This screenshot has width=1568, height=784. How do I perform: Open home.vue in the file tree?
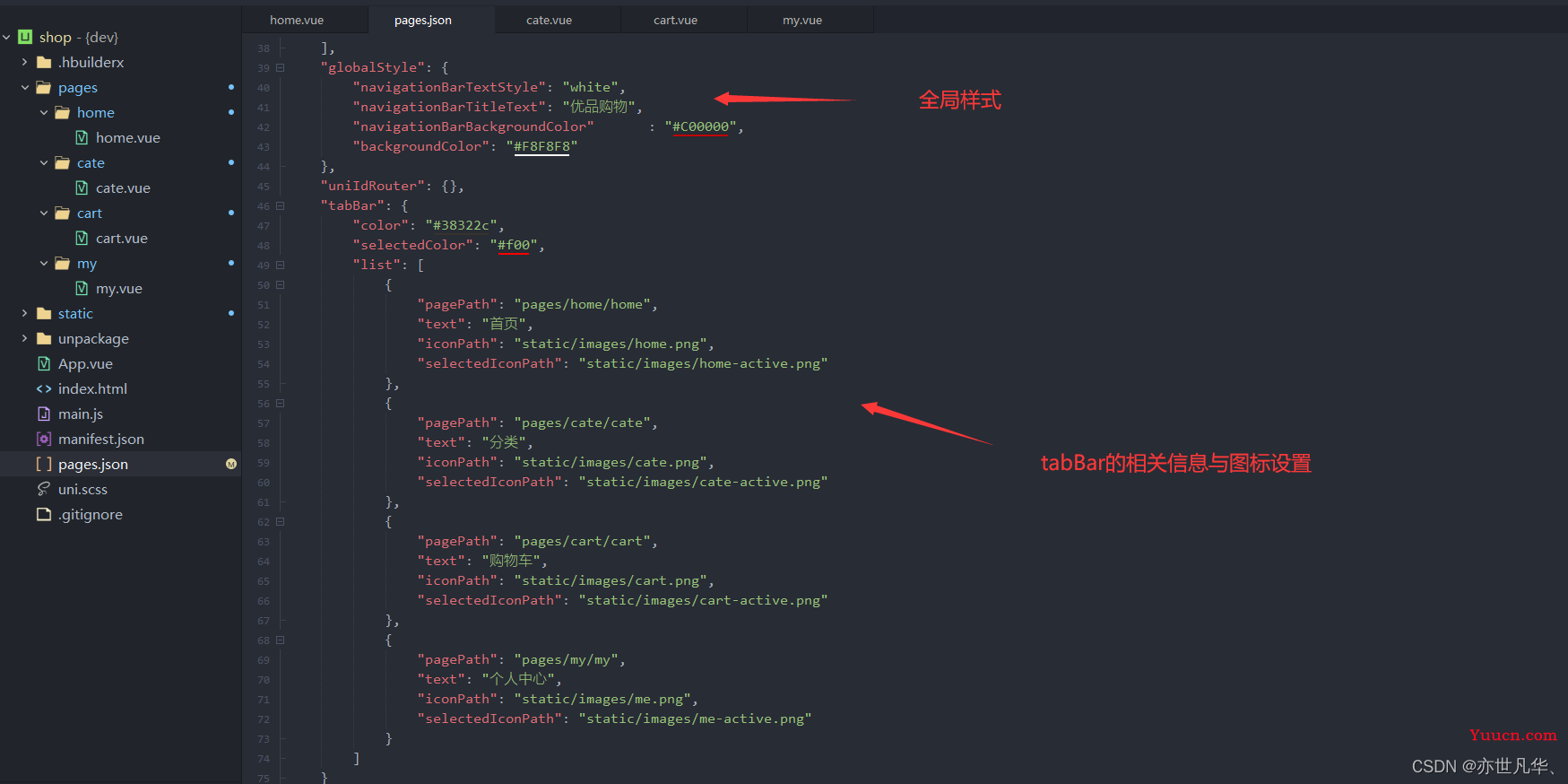tap(128, 137)
